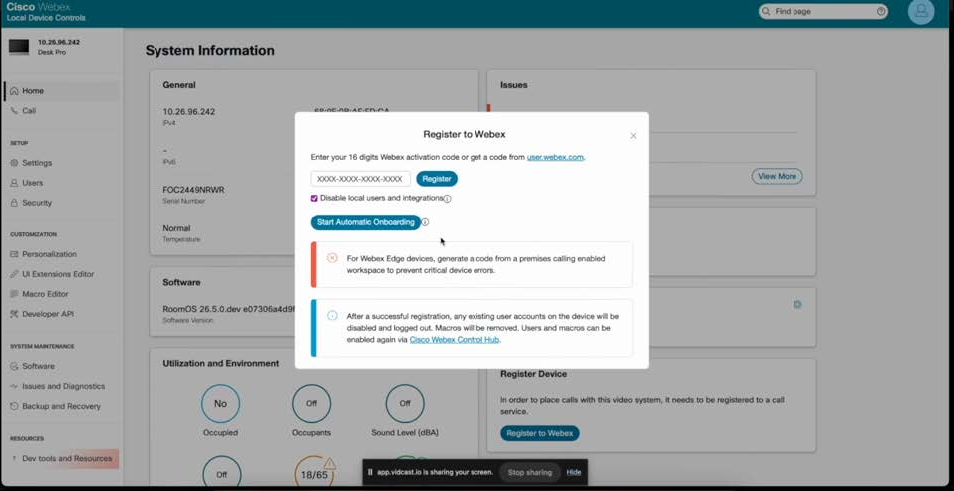The image size is (954, 491).
Task: Click the Users person icon
Action: [x=15, y=183]
